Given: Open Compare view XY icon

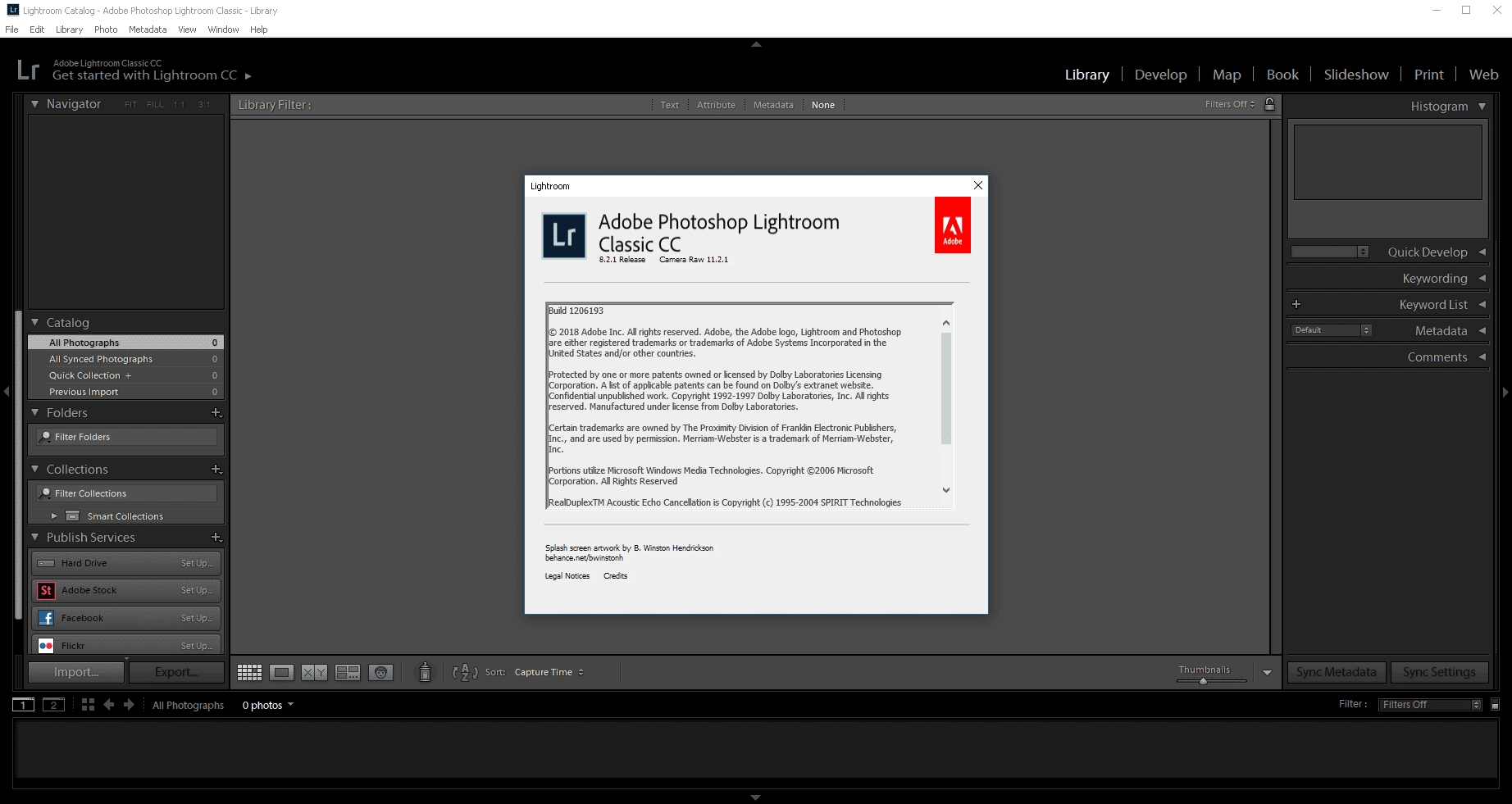Looking at the screenshot, I should [314, 672].
